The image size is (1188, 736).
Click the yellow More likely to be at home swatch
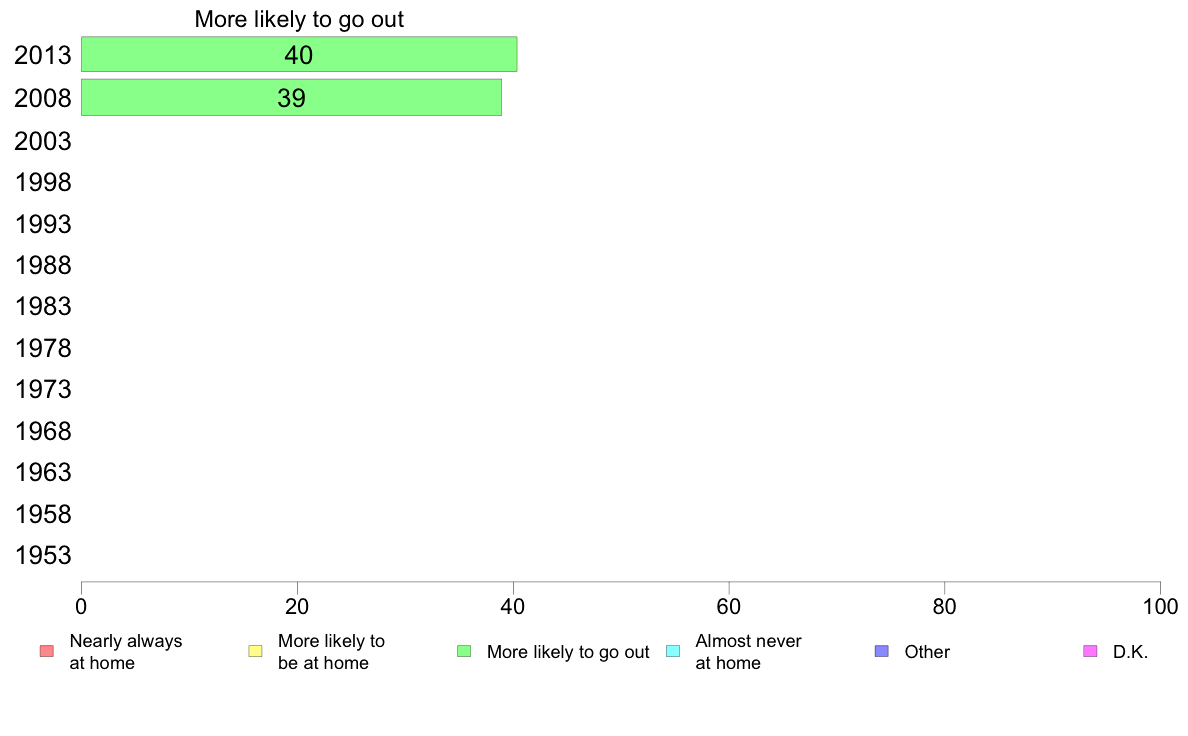tap(255, 651)
